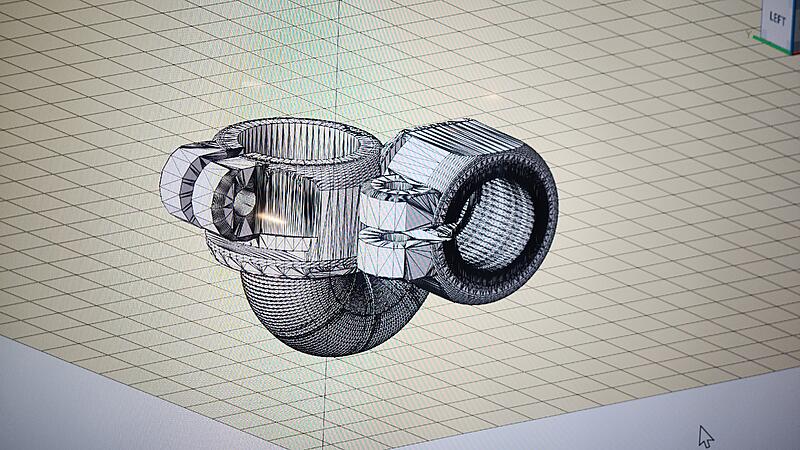Click the Y axis label near ViewCube

click(x=749, y=34)
